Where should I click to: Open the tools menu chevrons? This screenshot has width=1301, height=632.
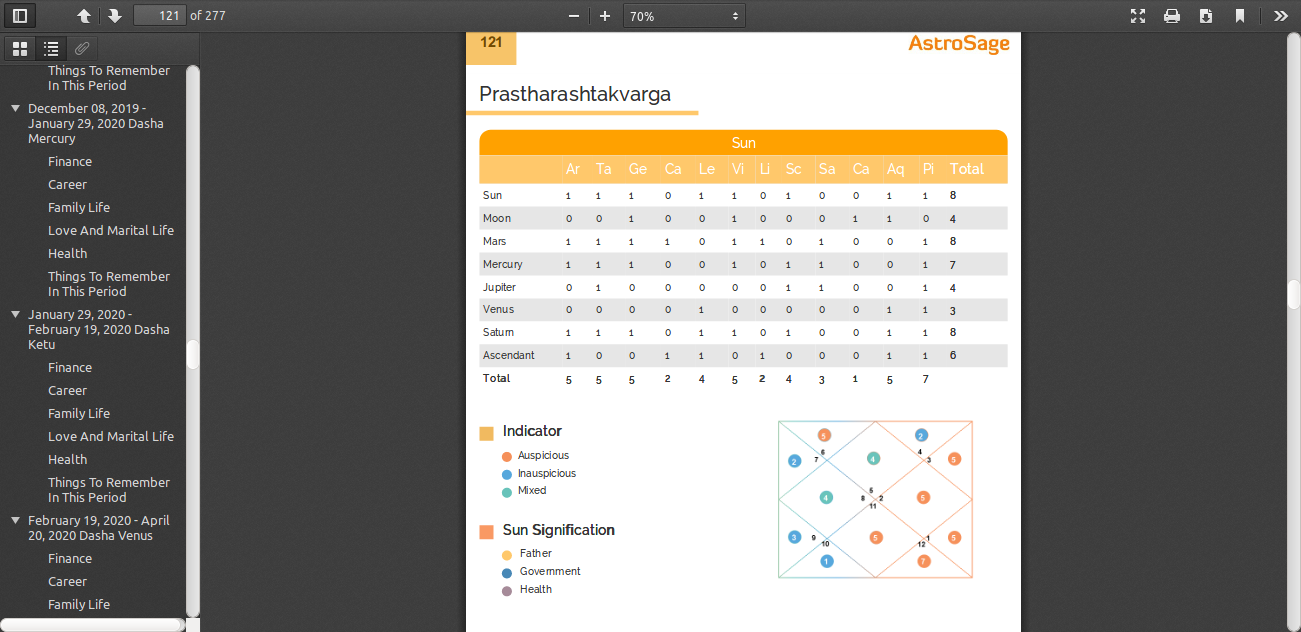(x=1281, y=16)
